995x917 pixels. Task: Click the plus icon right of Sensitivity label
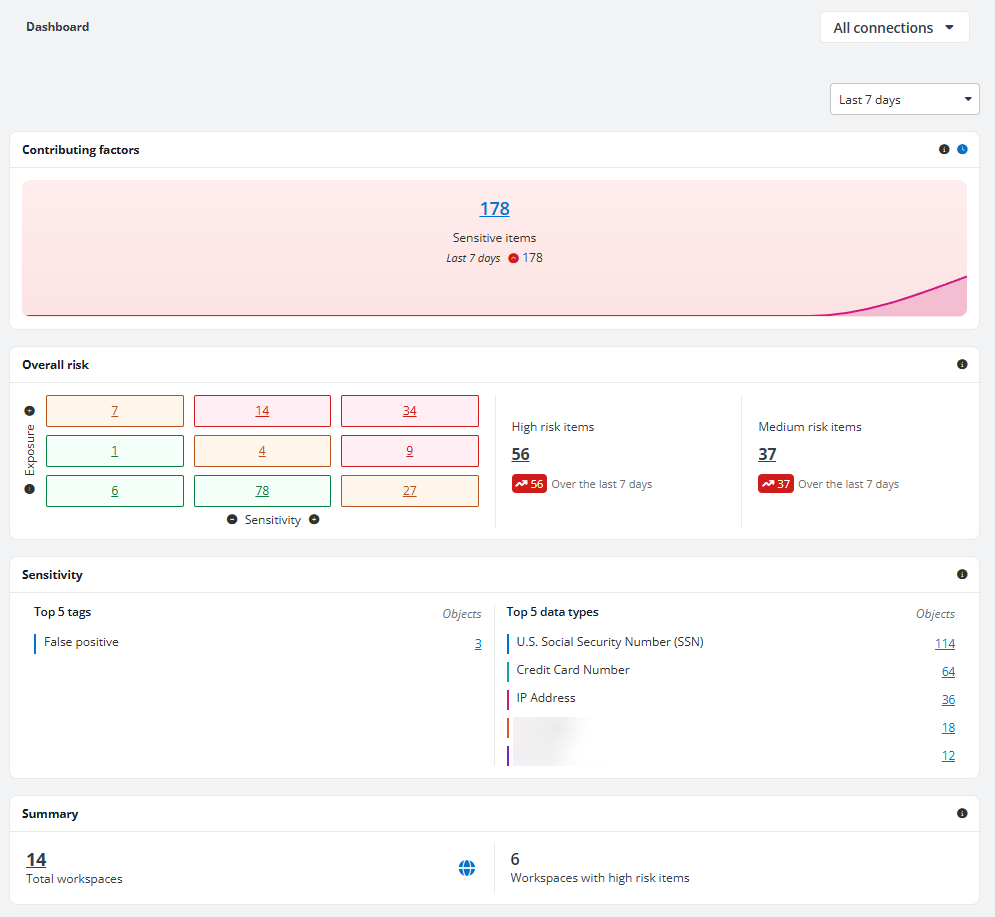coord(314,519)
